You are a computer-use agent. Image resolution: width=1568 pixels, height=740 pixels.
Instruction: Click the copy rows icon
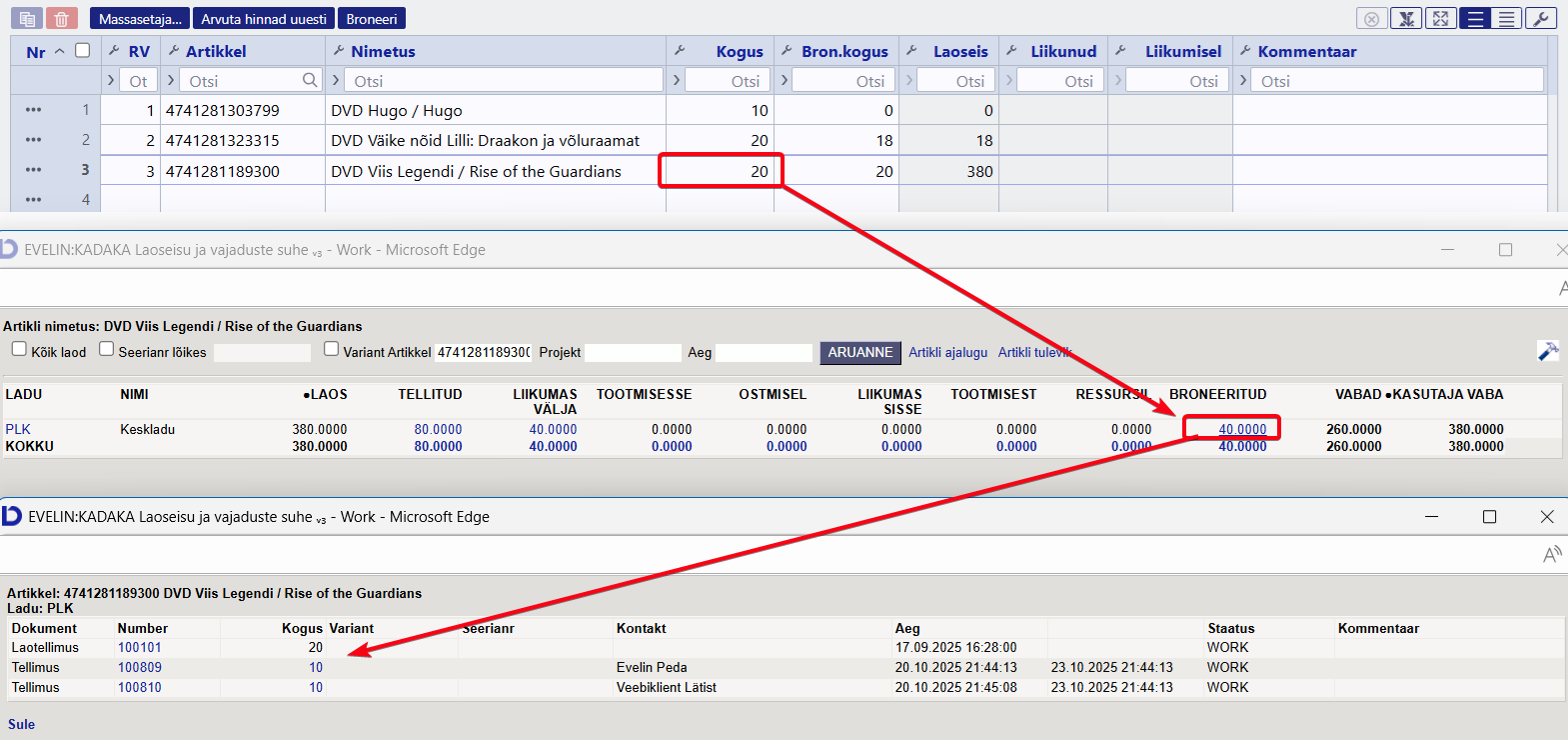tap(27, 19)
